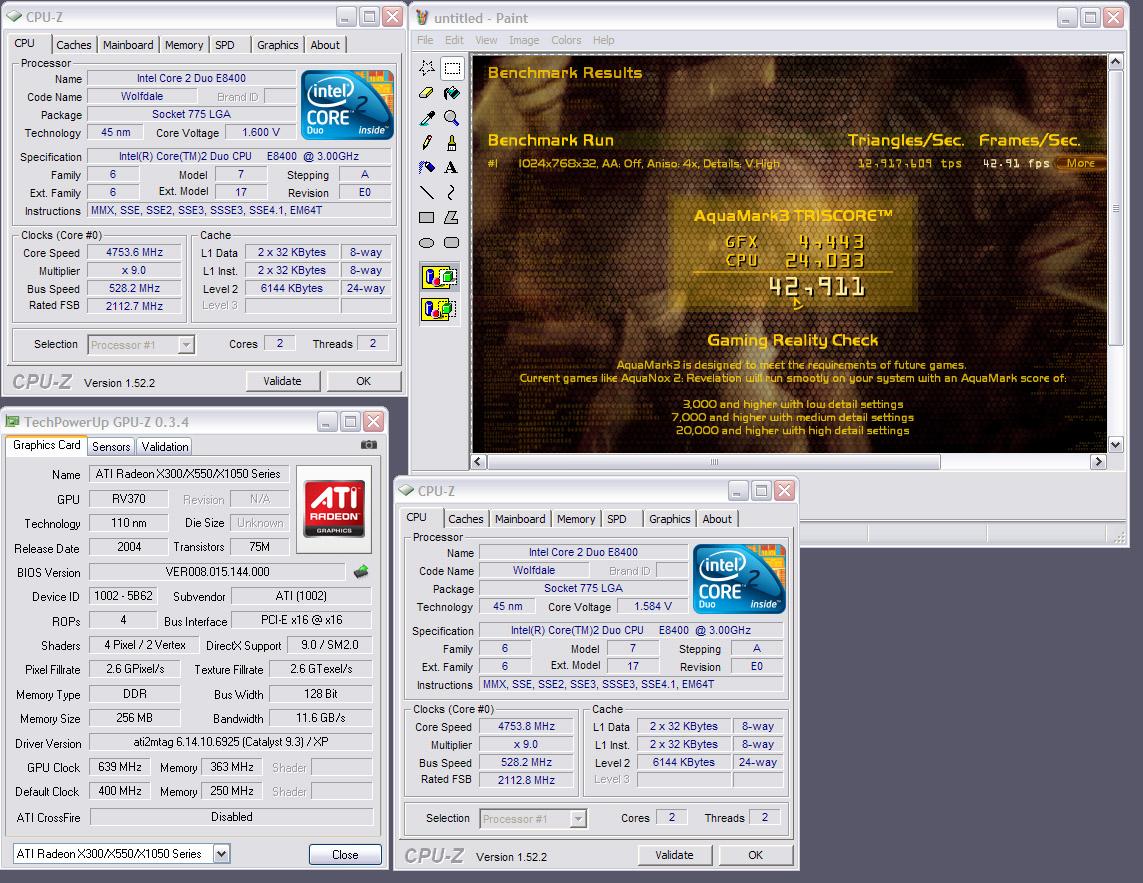Pick the Rectangle shape tool
This screenshot has height=883, width=1143.
(x=427, y=217)
